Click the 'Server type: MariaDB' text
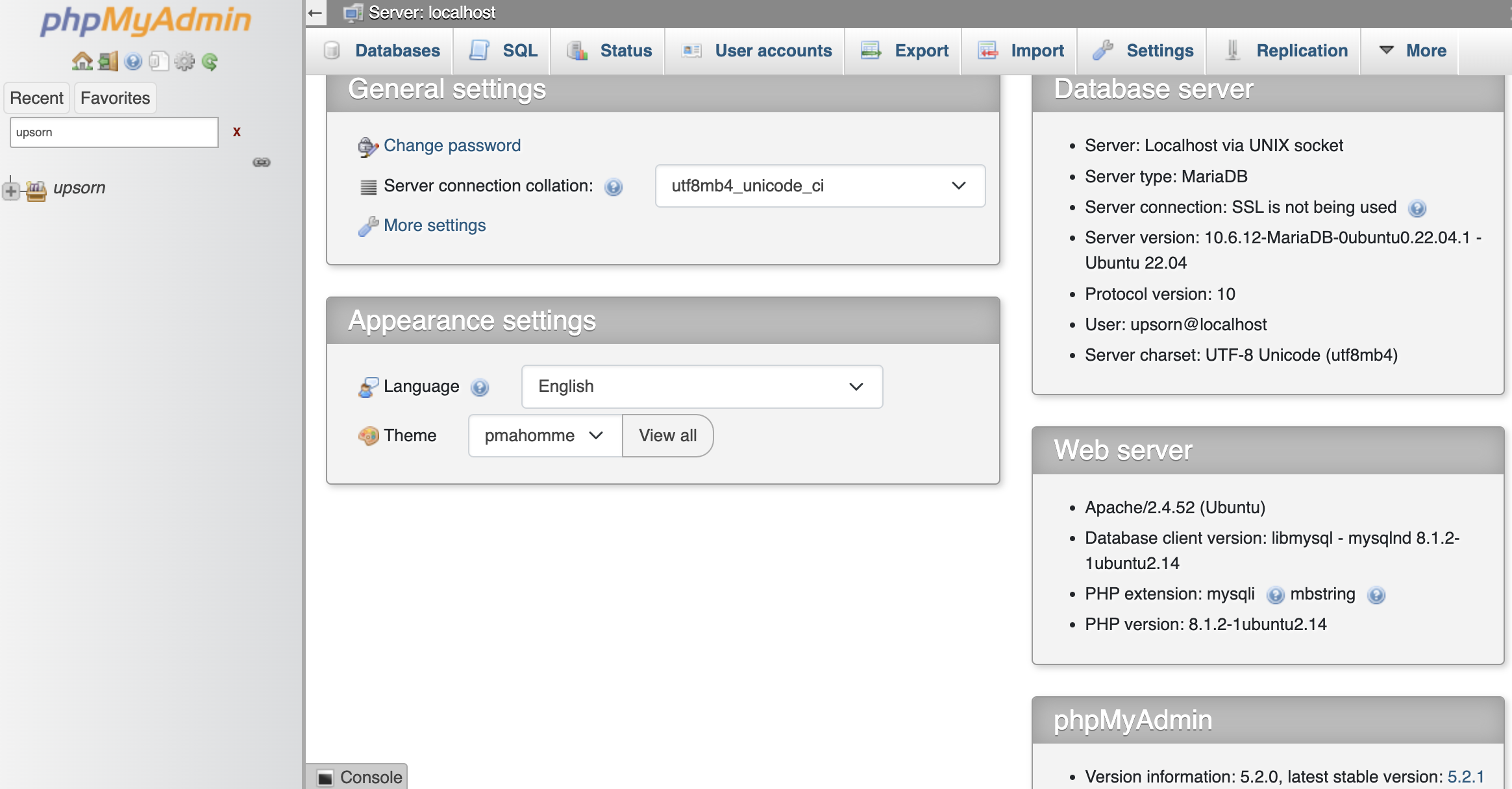This screenshot has width=1512, height=789. [x=1166, y=176]
